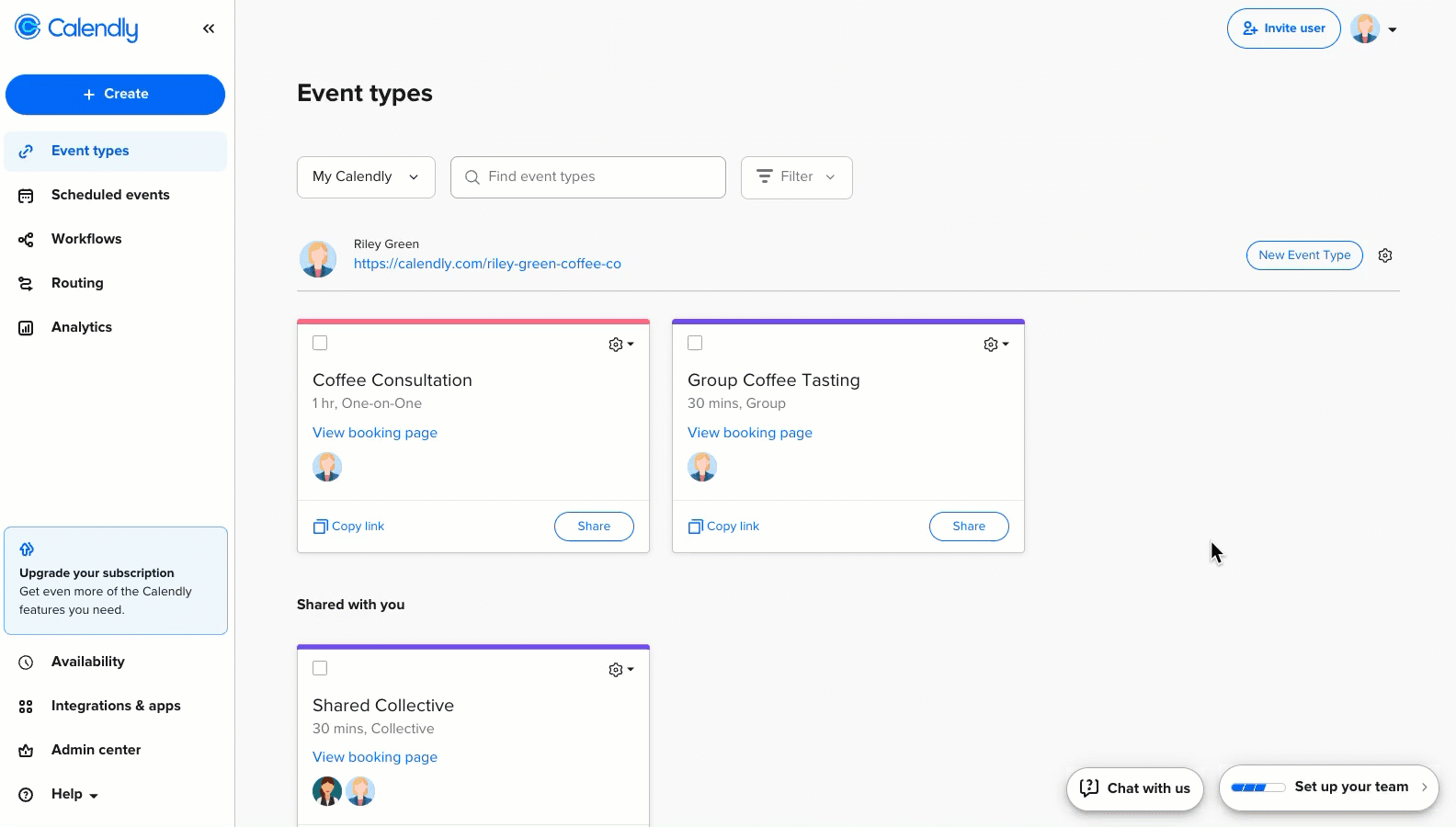1456x827 pixels.
Task: Expand the Help menu
Action: pyautogui.click(x=74, y=794)
